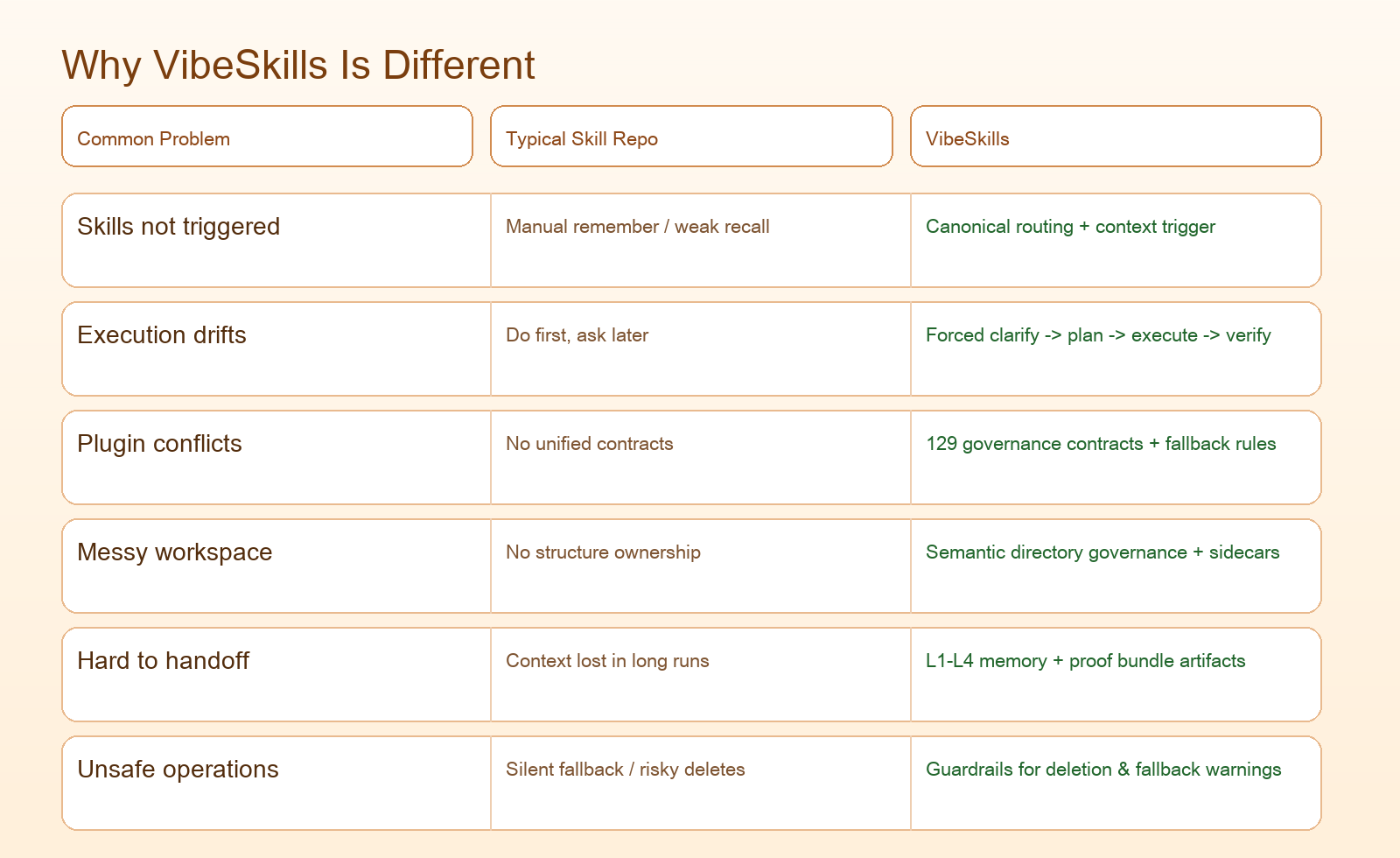Click the "Plugin conflicts" row label
The height and width of the screenshot is (858, 1400).
159,444
